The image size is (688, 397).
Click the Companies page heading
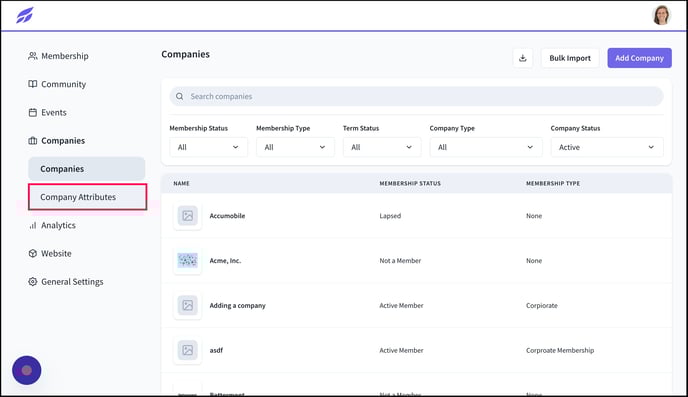(185, 54)
